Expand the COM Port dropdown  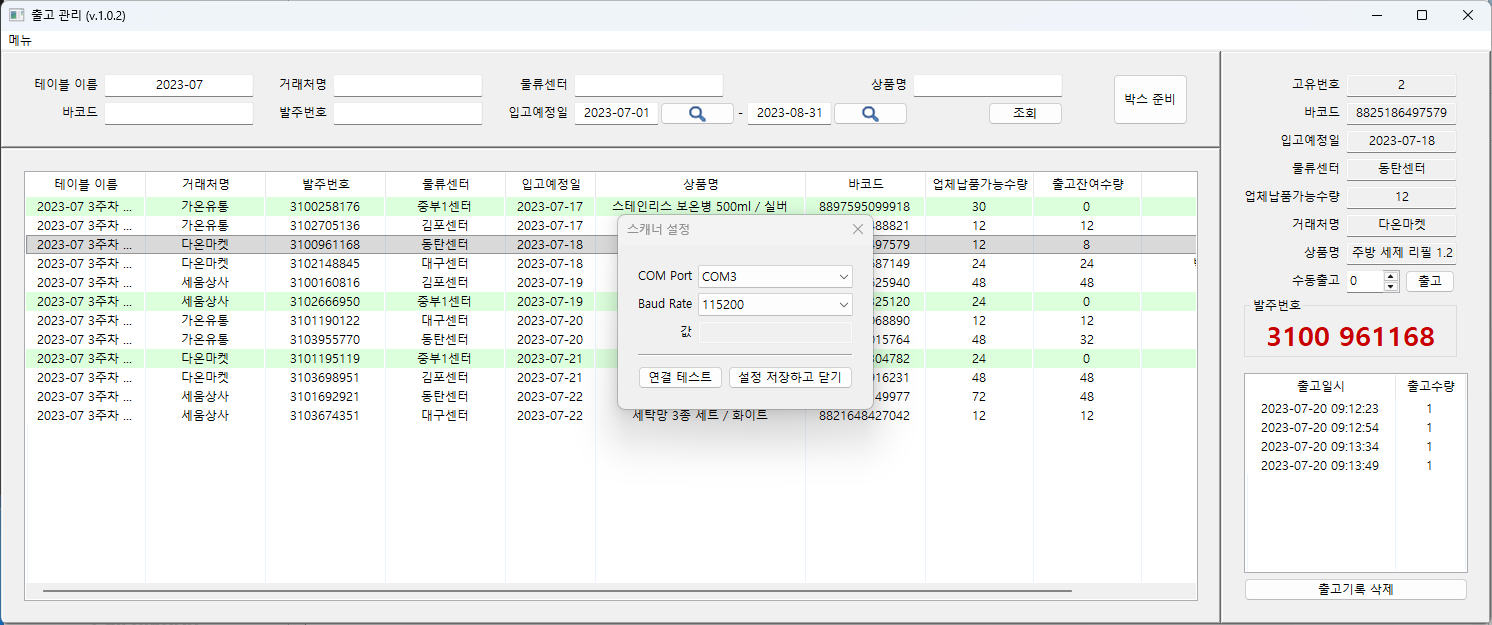(x=844, y=276)
